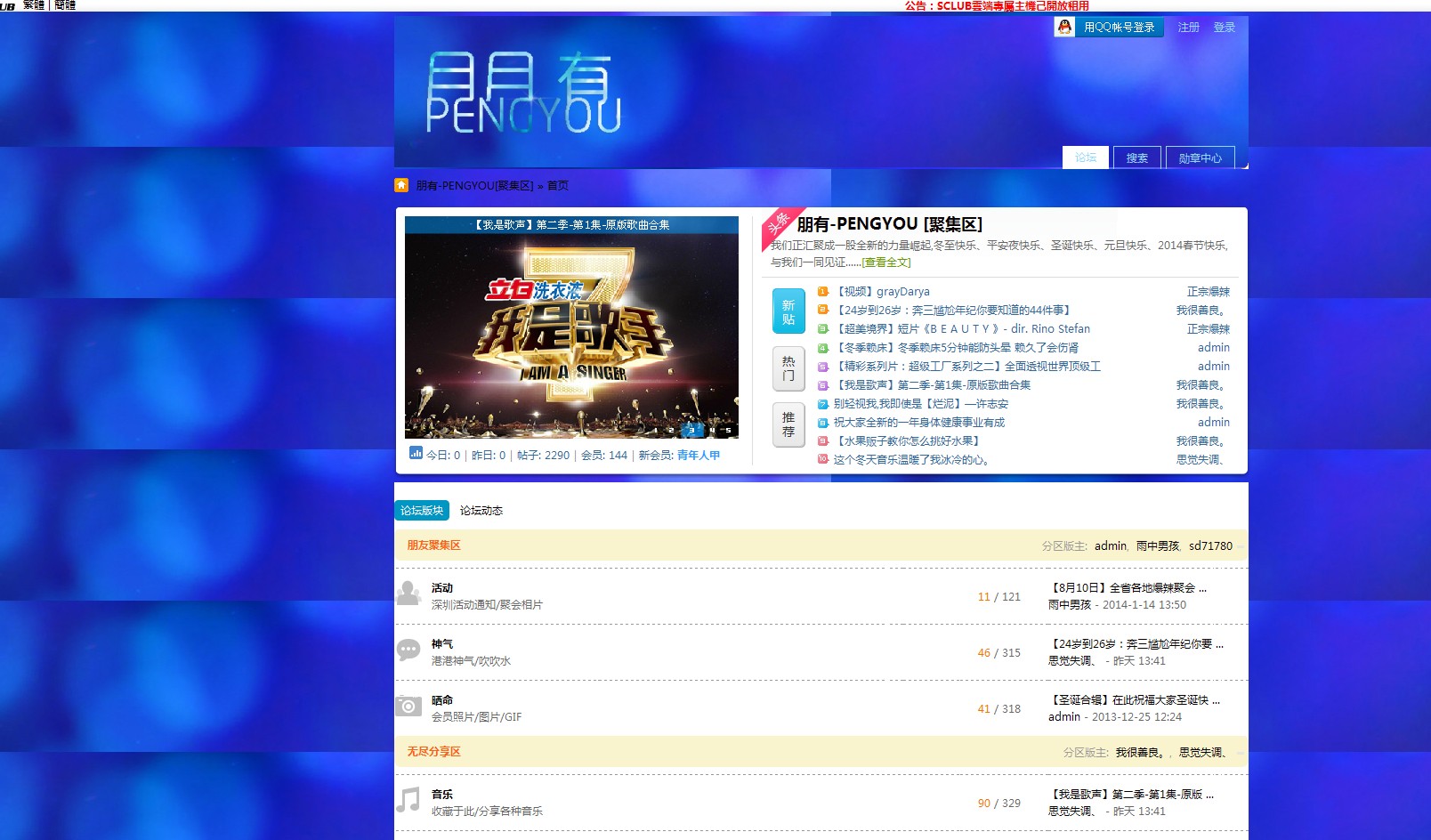The height and width of the screenshot is (840, 1431).
Task: Open the 晒命 board
Action: click(x=442, y=699)
